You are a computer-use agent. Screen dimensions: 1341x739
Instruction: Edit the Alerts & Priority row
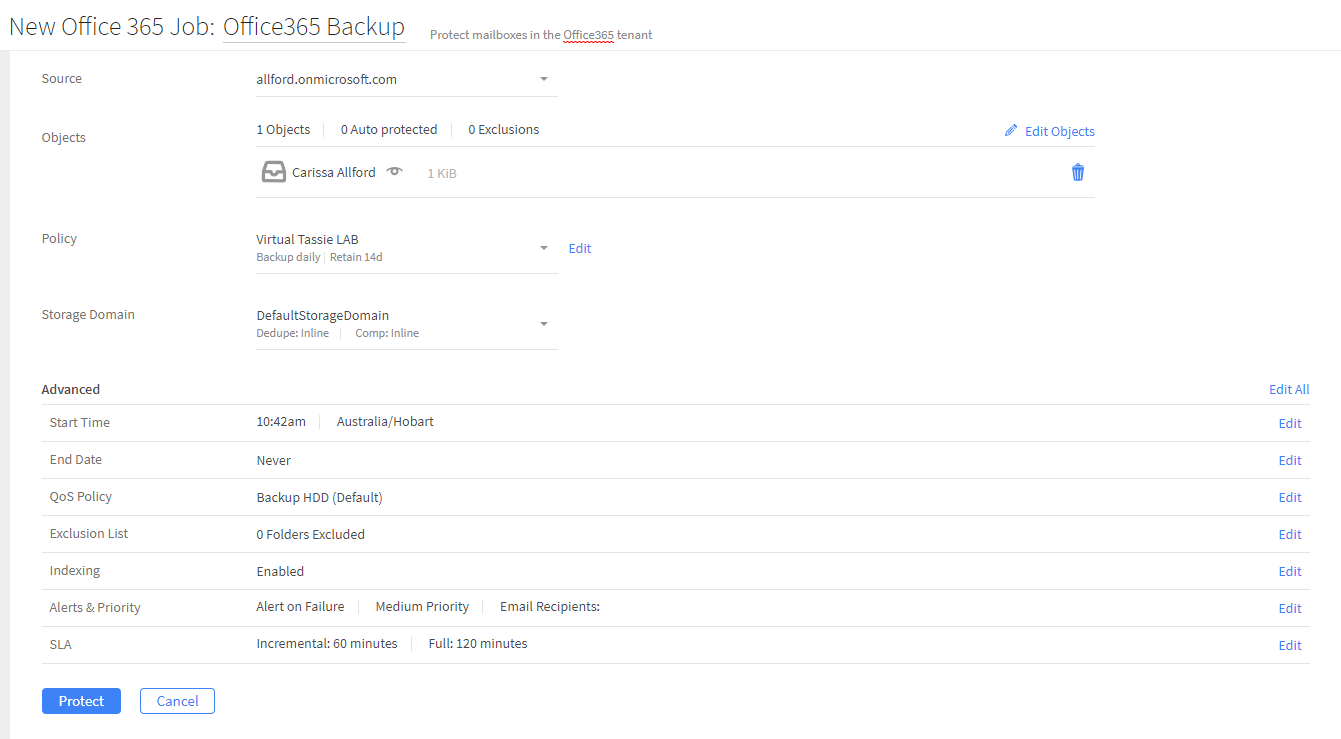(x=1290, y=608)
